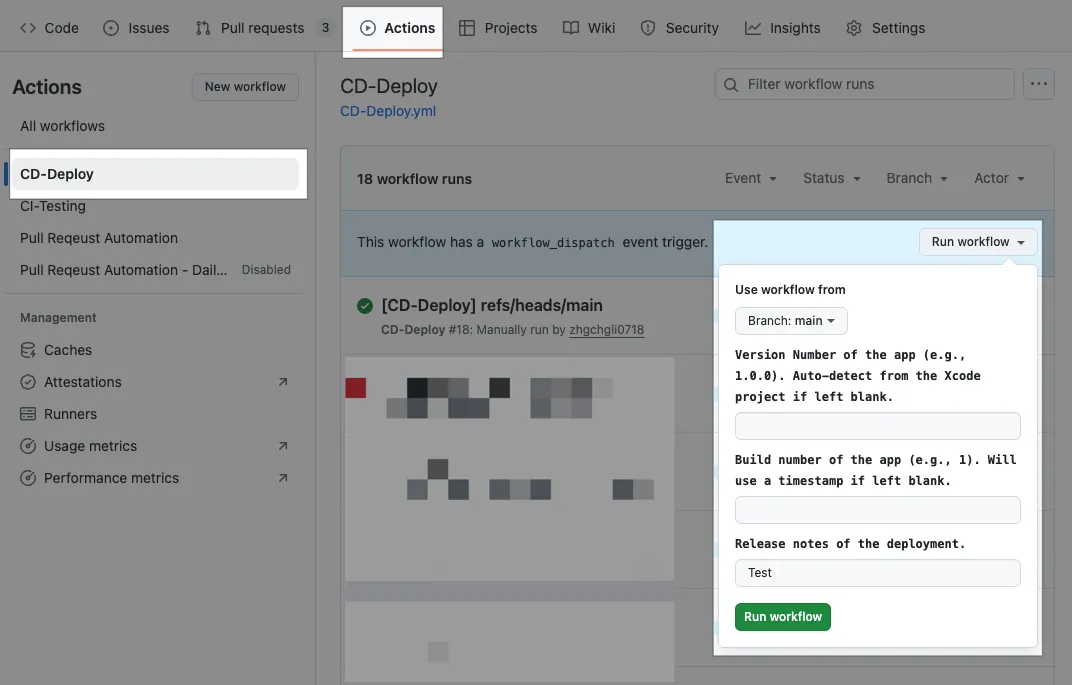Image resolution: width=1072 pixels, height=685 pixels.
Task: Open Caches from the database icon
Action: coord(28,350)
